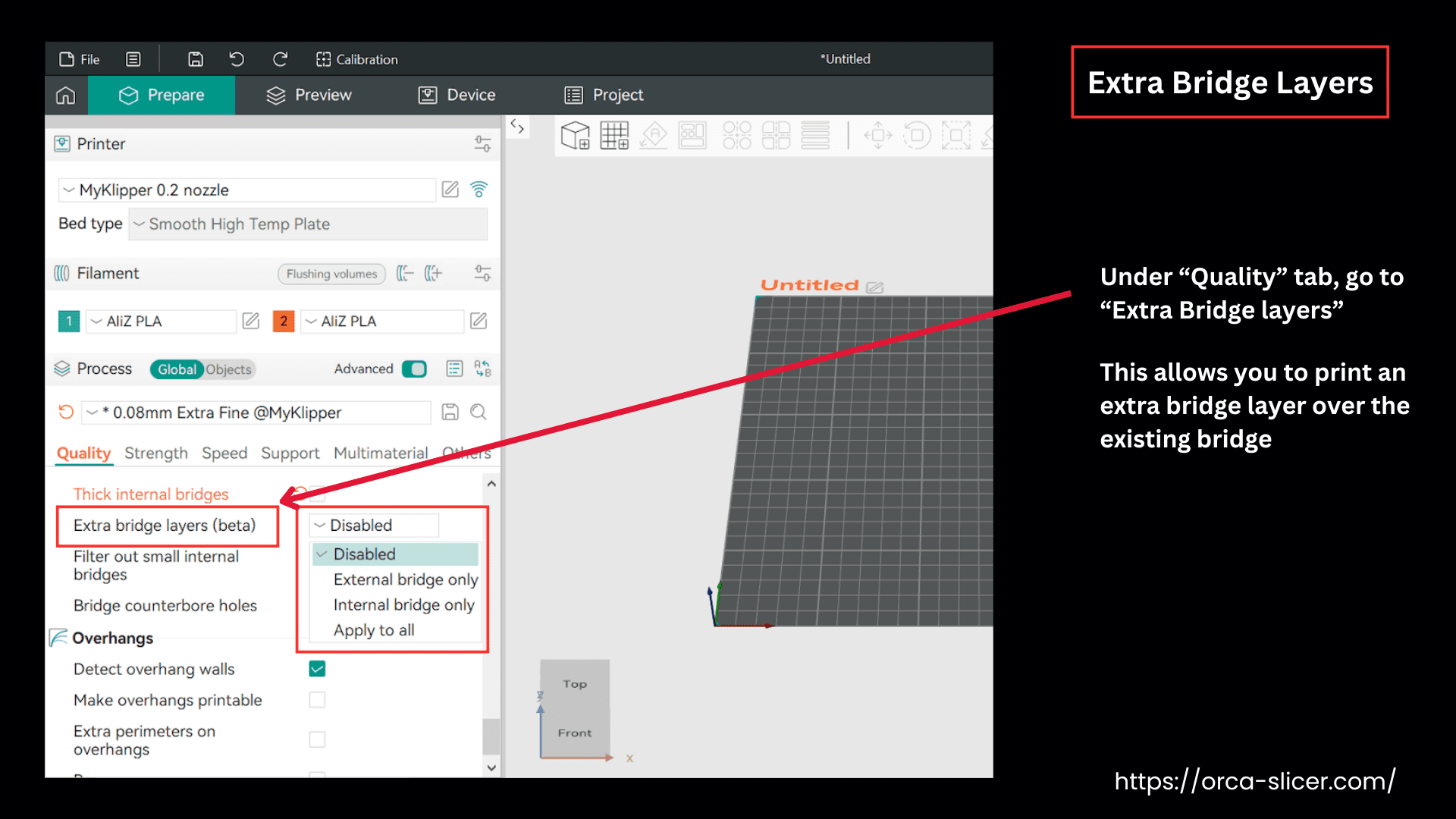Viewport: 1456px width, 819px height.
Task: Click the Add cube primitive icon
Action: (x=575, y=136)
